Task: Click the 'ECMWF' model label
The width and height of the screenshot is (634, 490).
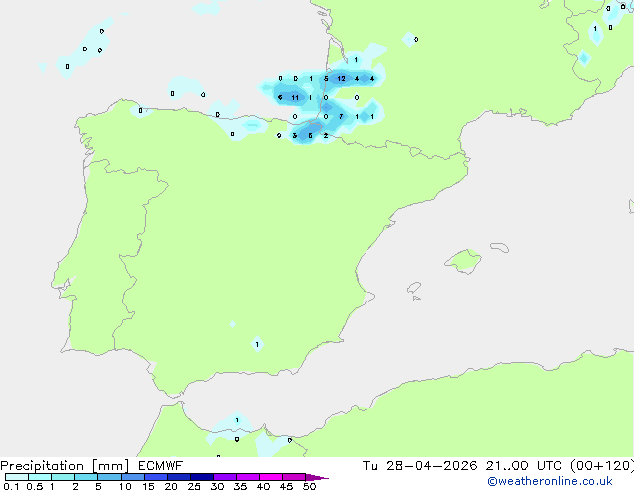Action: (161, 466)
